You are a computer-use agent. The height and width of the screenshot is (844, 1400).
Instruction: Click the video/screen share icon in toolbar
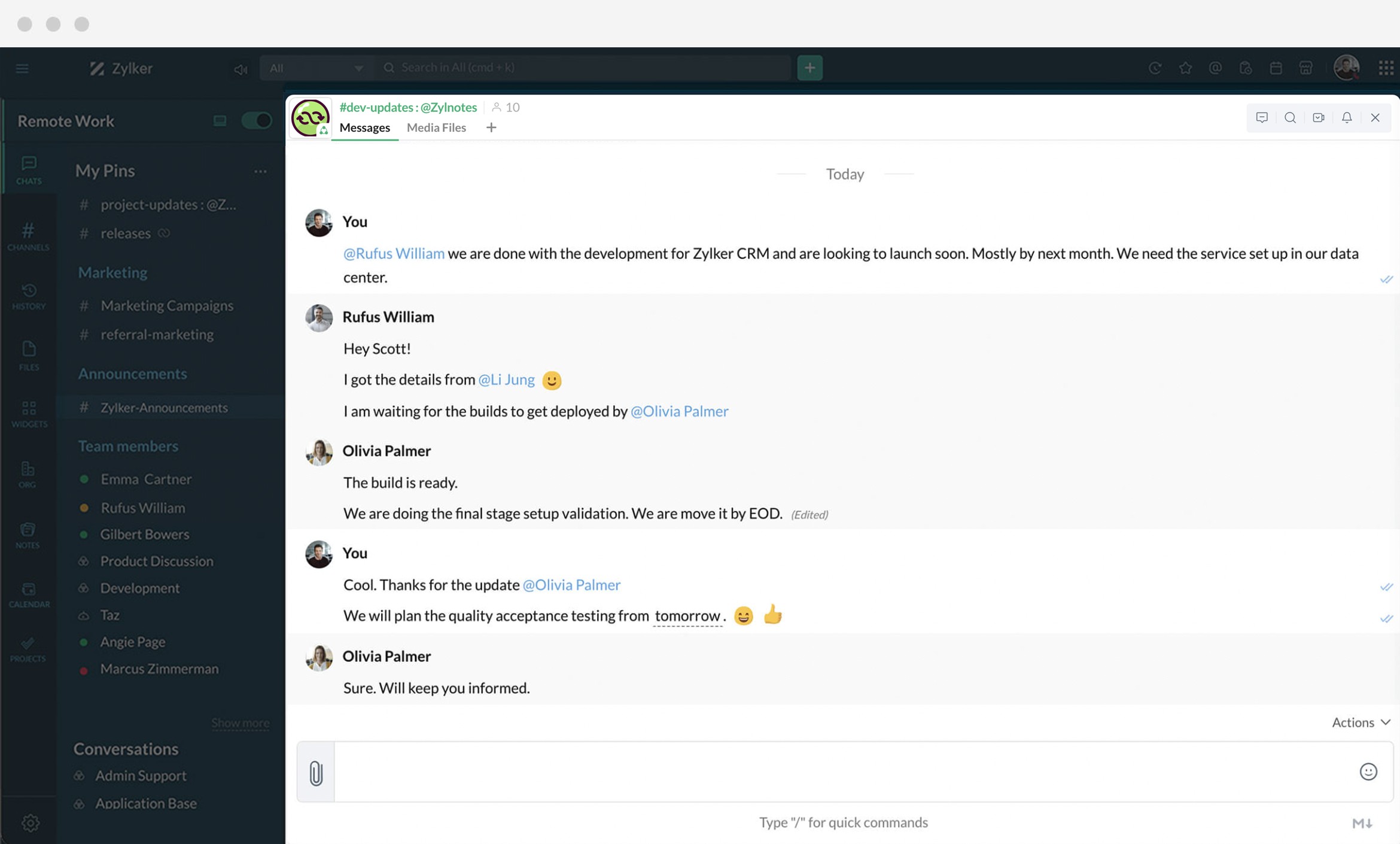coord(1319,116)
